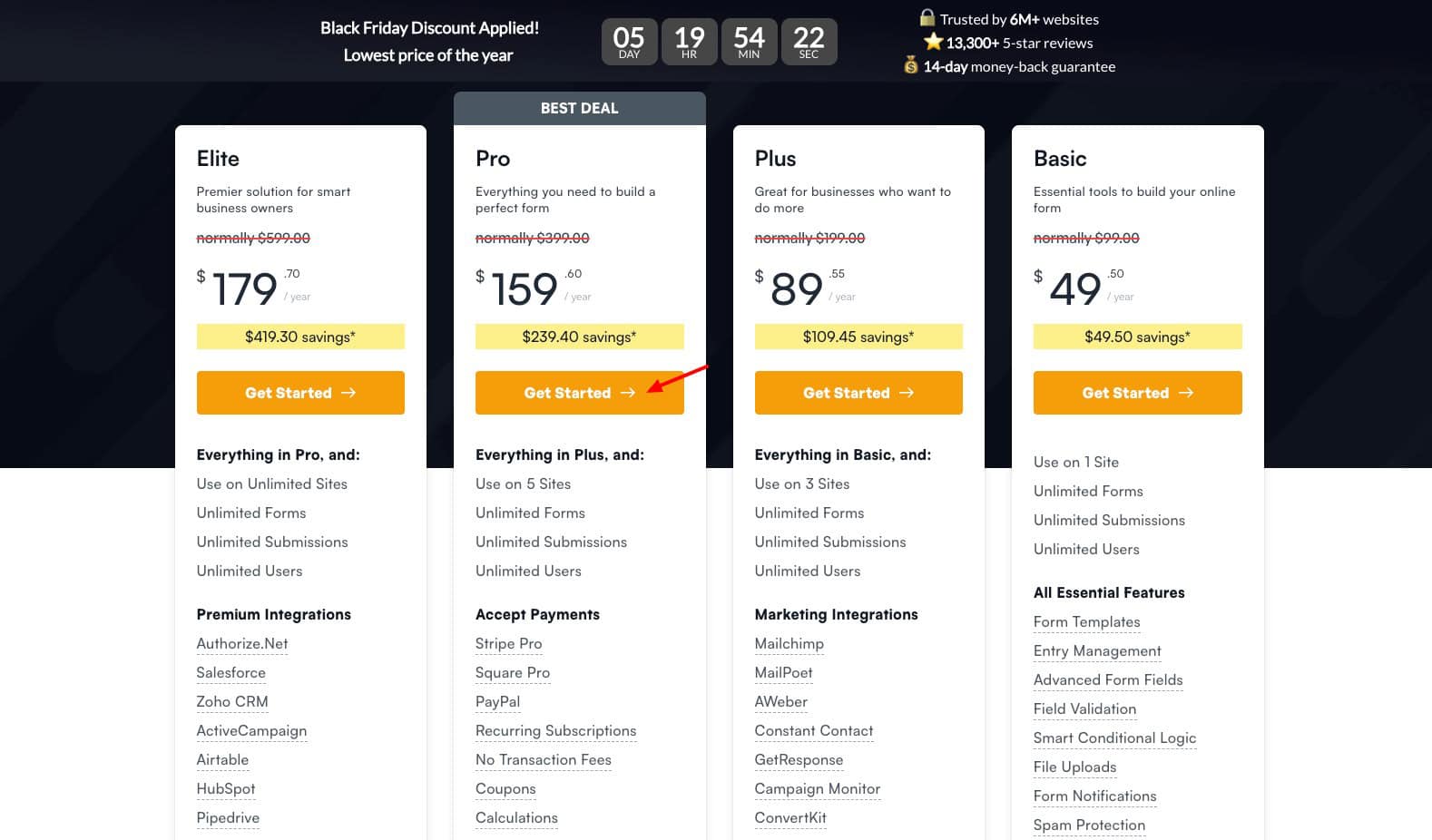Click the Mailchimp integration link
The width and height of the screenshot is (1432, 840).
click(789, 643)
